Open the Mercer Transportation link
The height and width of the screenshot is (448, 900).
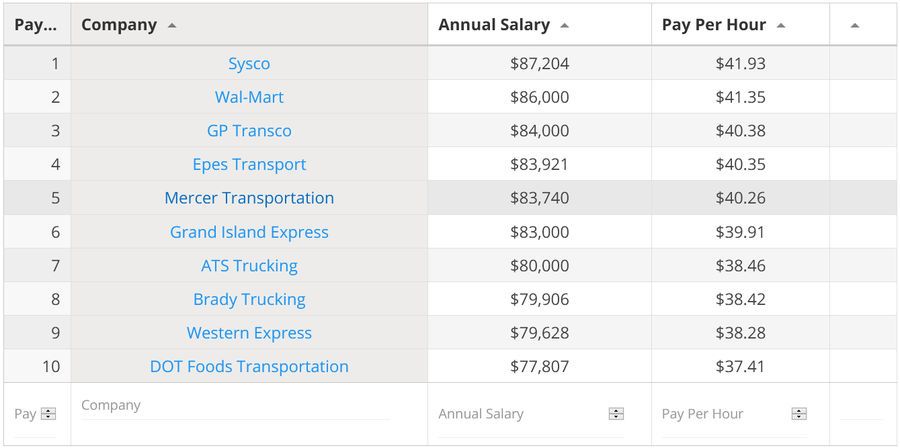(x=249, y=198)
